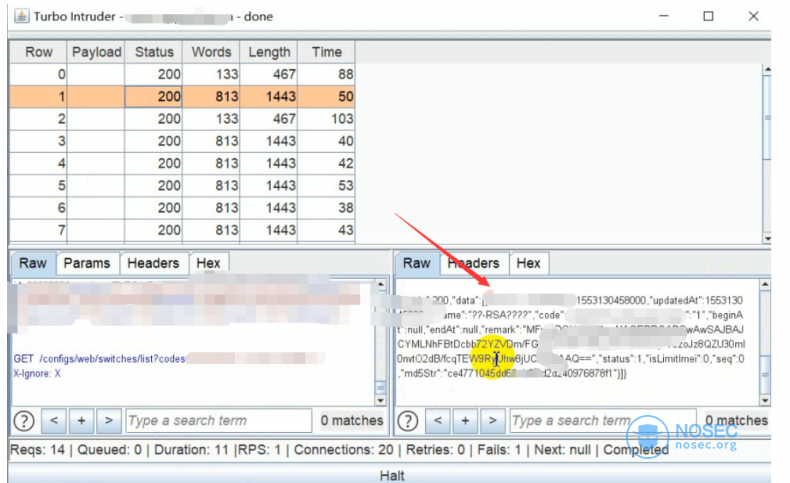Click the plus button in request search
Image resolution: width=790 pixels, height=483 pixels.
tap(81, 421)
